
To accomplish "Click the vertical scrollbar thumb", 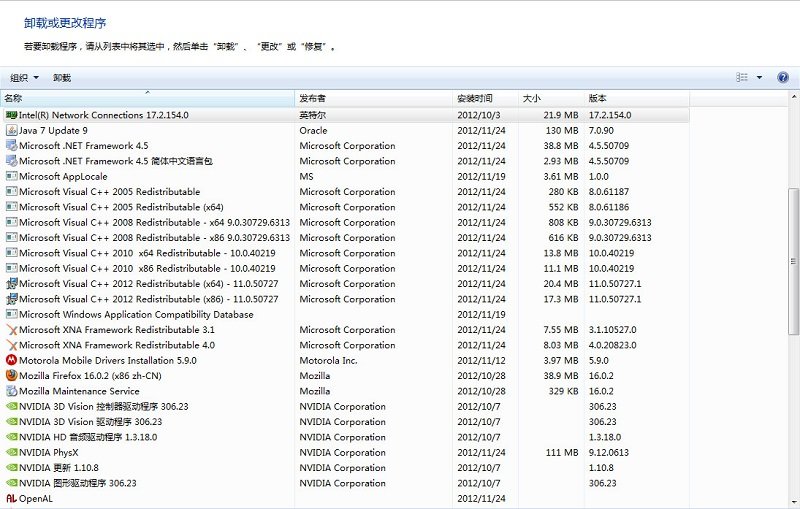I will point(793,261).
